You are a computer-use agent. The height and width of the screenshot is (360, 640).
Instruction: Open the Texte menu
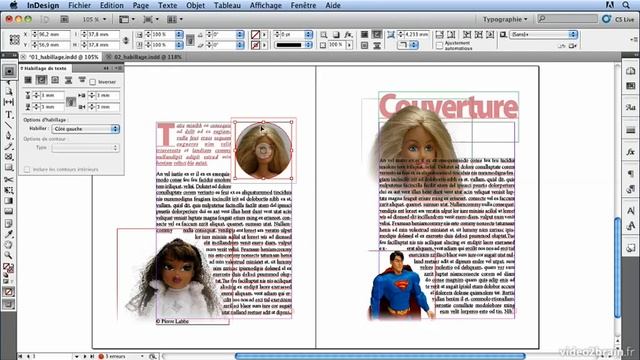click(x=167, y=5)
